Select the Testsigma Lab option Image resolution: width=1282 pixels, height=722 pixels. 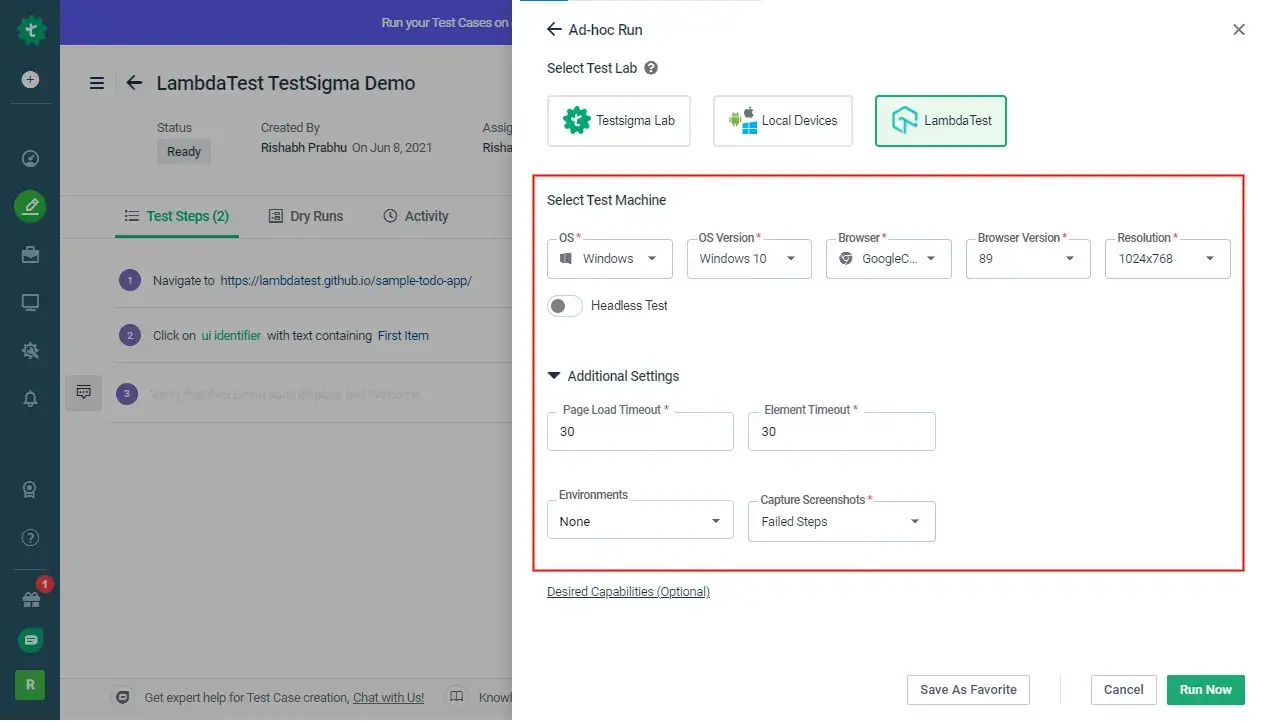[x=619, y=121]
